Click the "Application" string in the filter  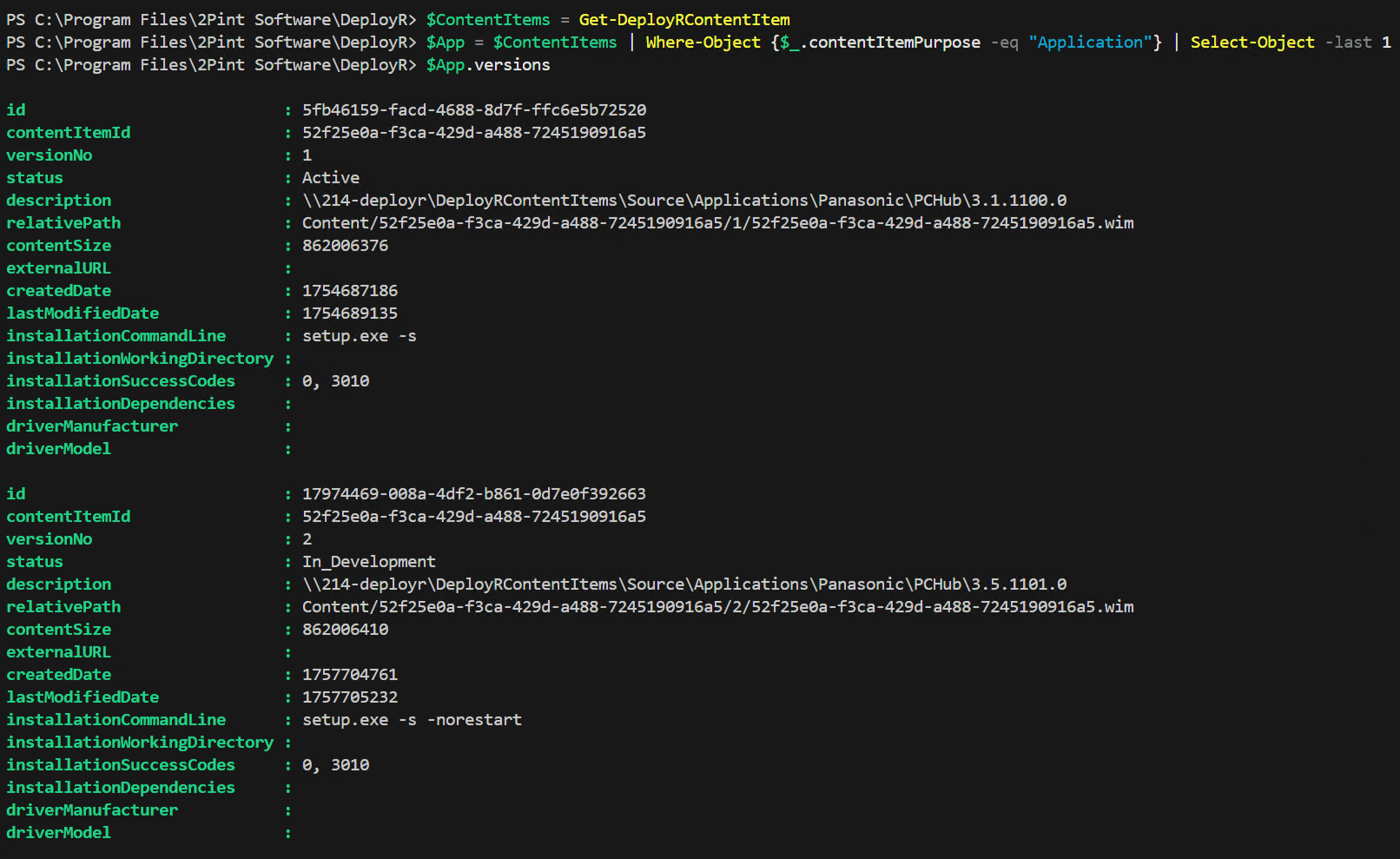1091,43
